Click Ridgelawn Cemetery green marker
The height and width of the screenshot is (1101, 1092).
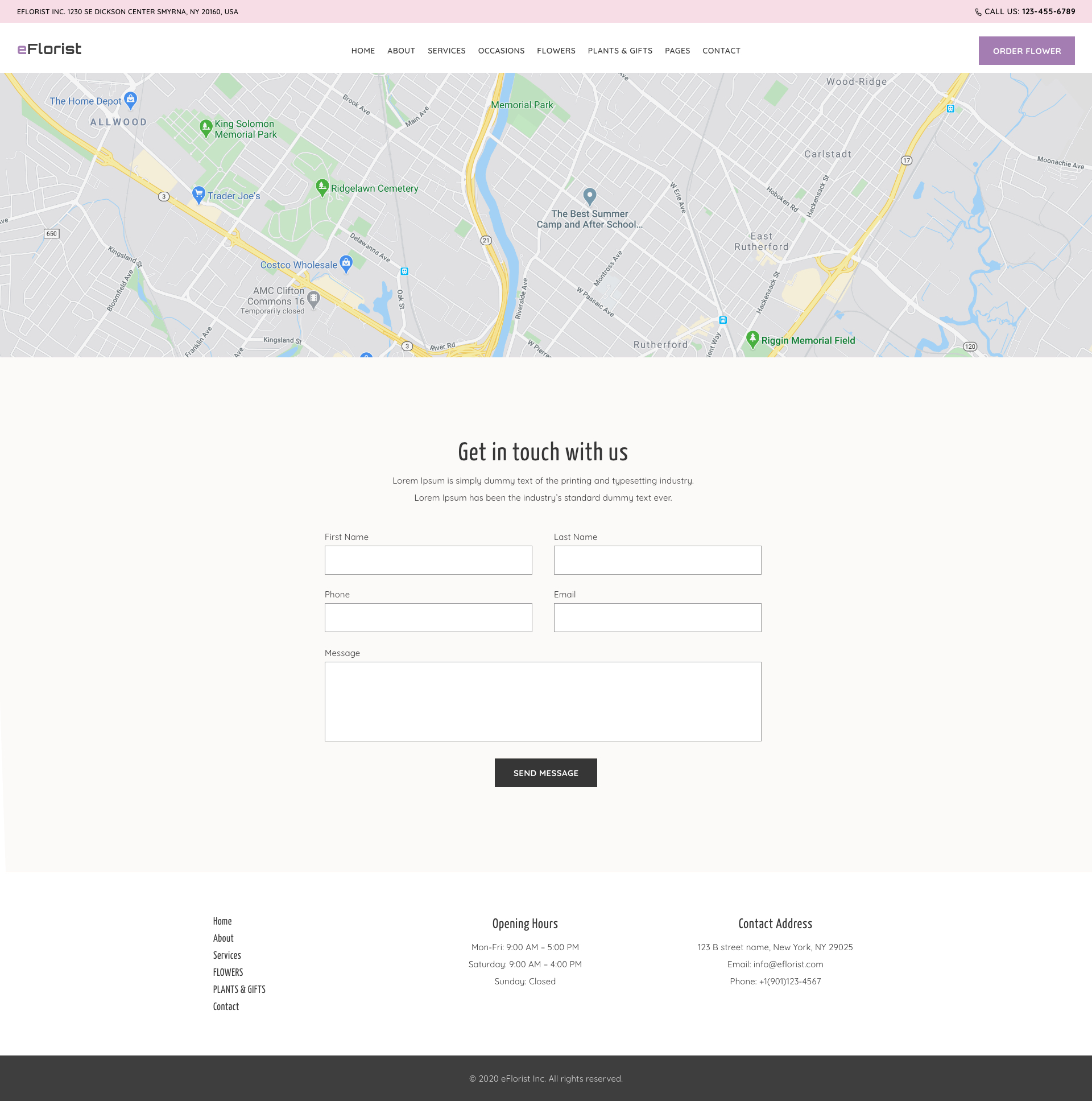coord(322,187)
